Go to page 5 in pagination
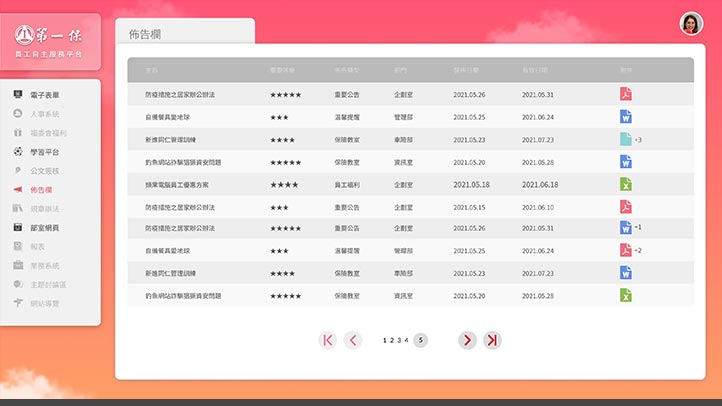The width and height of the screenshot is (722, 406). pyautogui.click(x=421, y=340)
